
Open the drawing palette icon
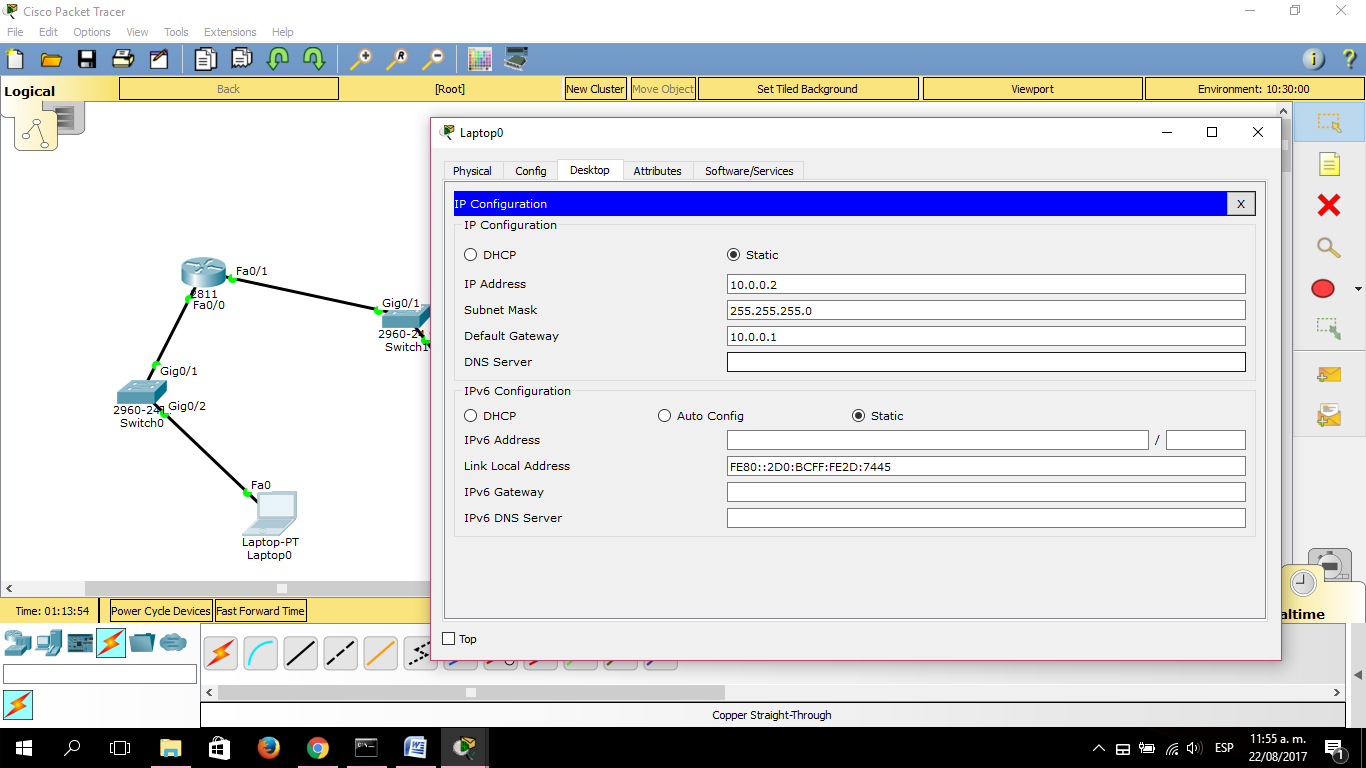pos(480,59)
